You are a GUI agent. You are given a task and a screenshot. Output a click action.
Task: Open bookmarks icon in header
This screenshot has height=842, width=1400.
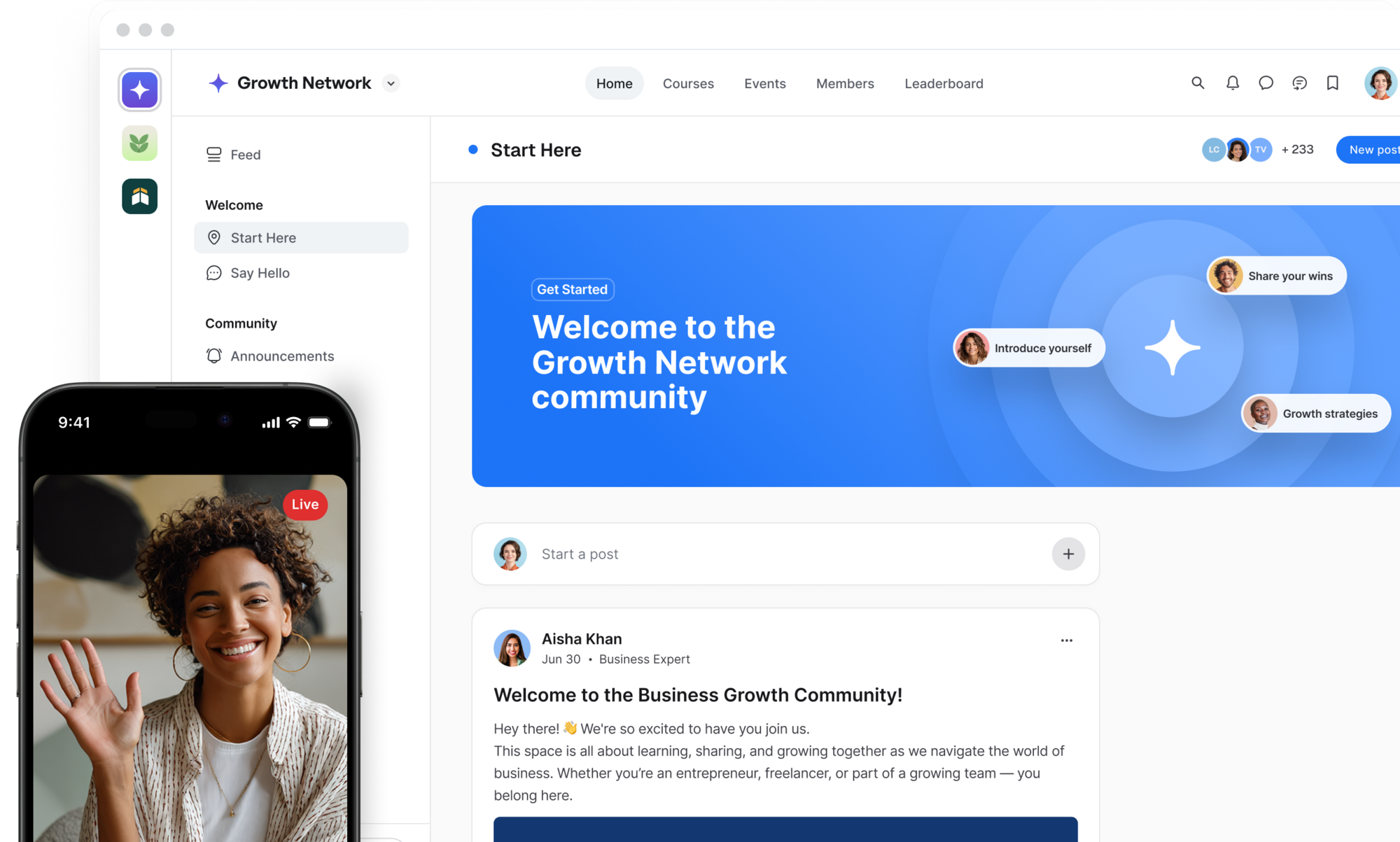click(1332, 83)
